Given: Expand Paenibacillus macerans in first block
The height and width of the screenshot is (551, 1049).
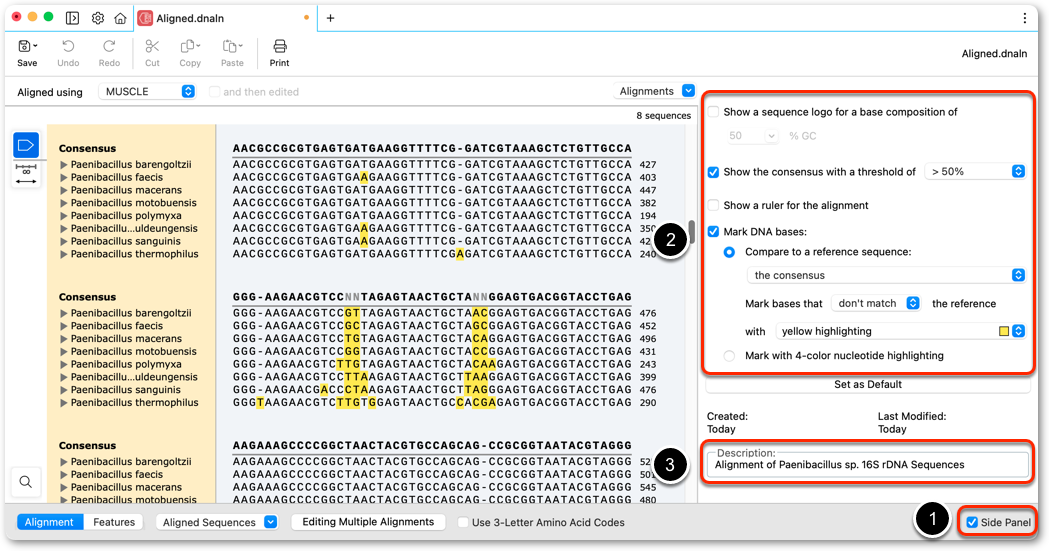Looking at the screenshot, I should point(64,190).
